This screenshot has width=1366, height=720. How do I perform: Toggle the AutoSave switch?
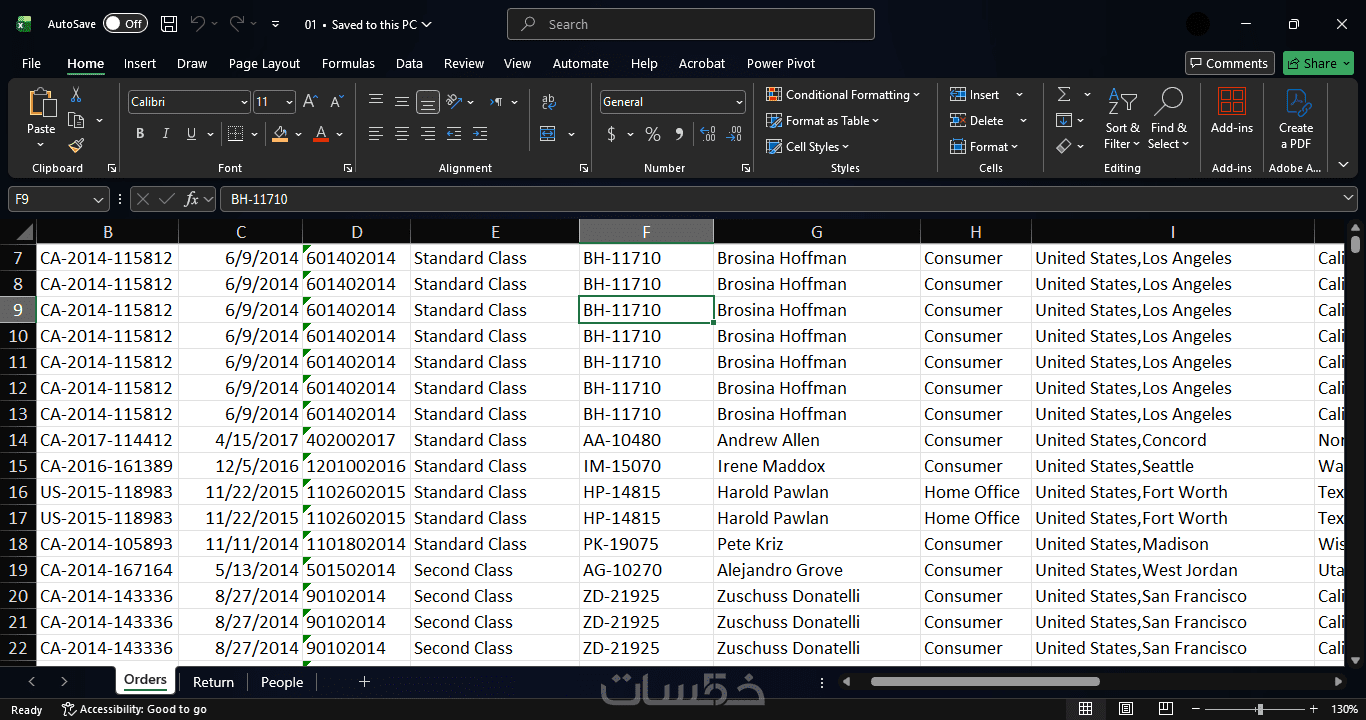125,24
